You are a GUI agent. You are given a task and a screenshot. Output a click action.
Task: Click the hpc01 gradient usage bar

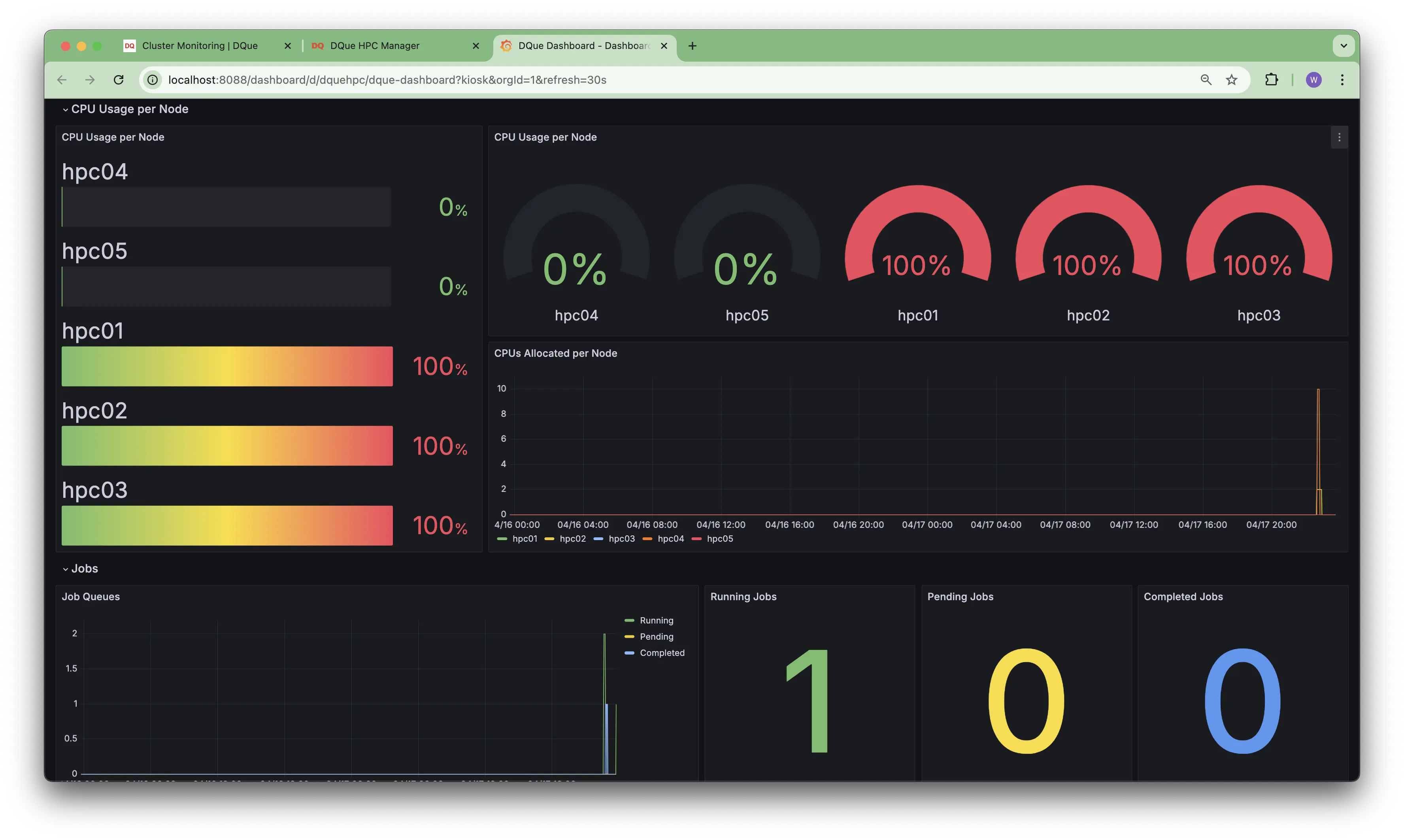pos(227,366)
